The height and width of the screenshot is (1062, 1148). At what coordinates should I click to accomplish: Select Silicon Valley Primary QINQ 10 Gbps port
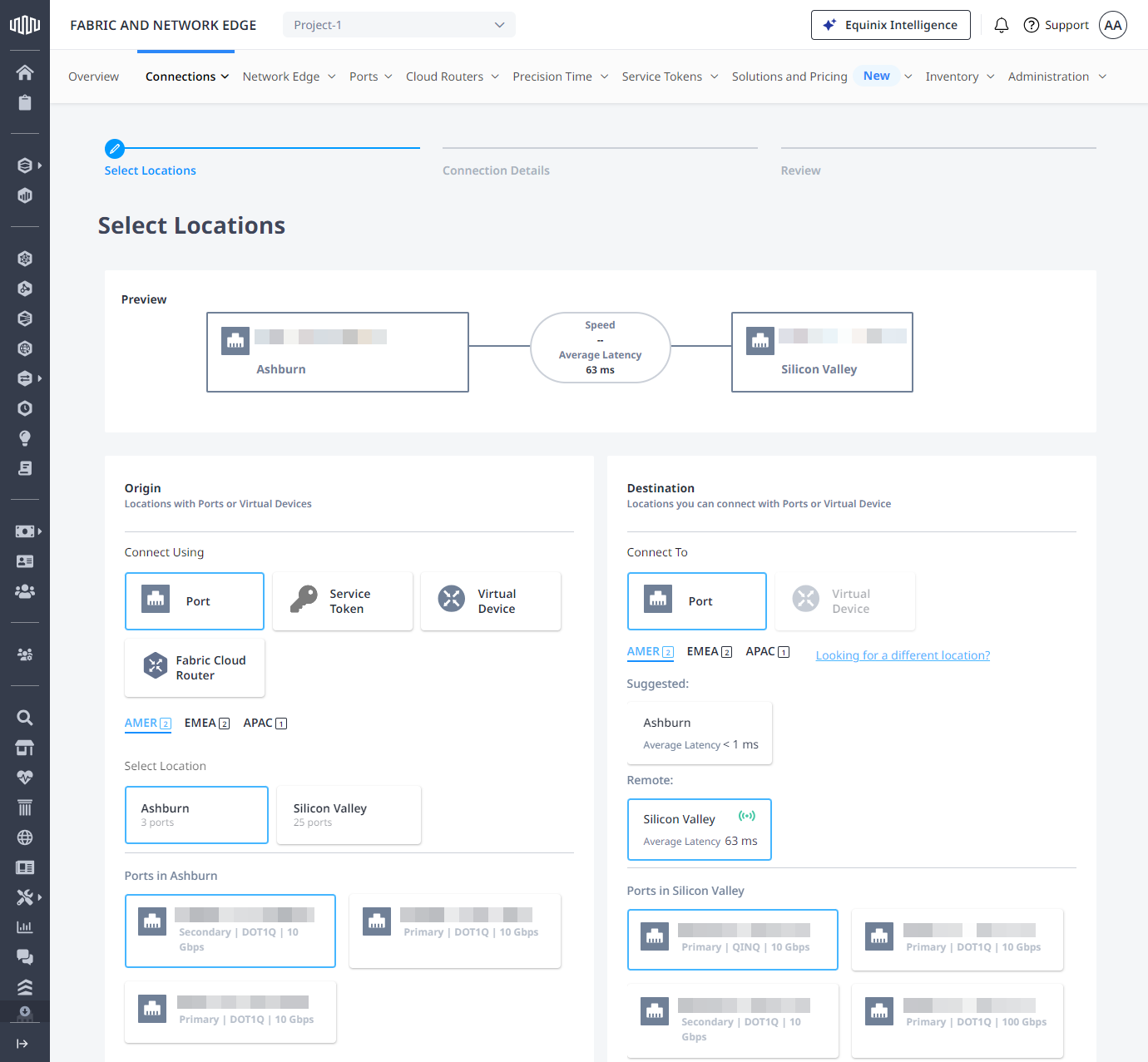click(733, 940)
